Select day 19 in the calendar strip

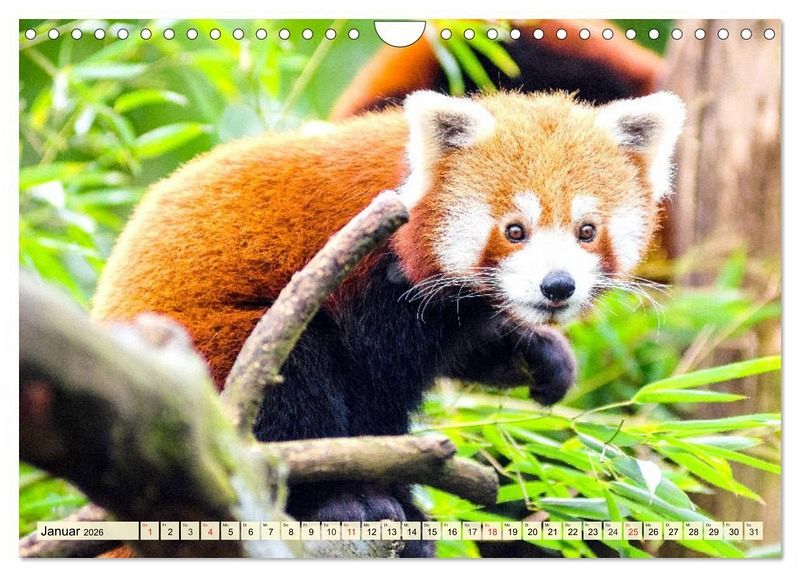(512, 531)
